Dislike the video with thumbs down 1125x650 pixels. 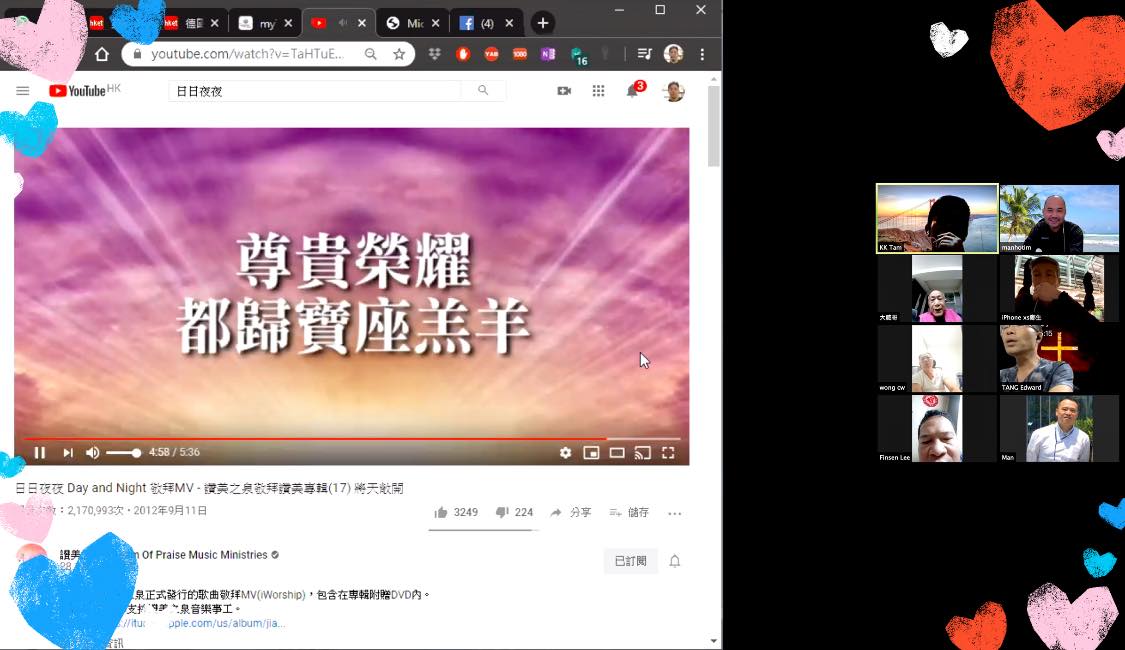click(x=514, y=512)
